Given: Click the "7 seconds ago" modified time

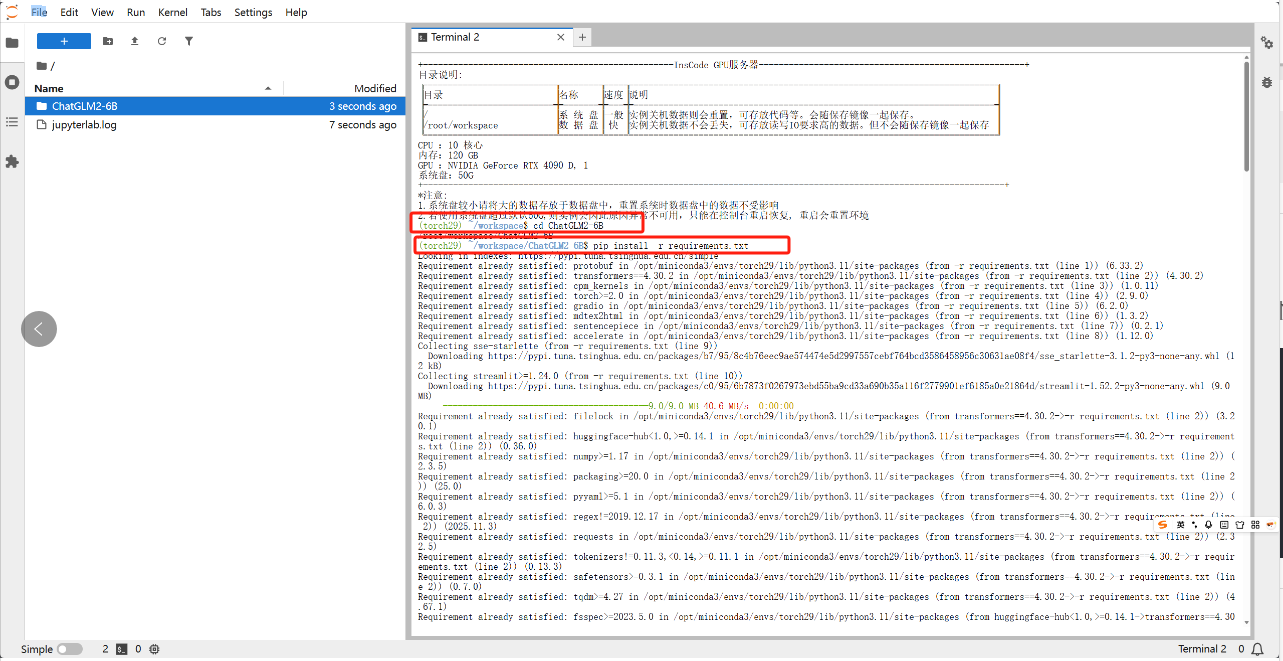Looking at the screenshot, I should pyautogui.click(x=363, y=125).
